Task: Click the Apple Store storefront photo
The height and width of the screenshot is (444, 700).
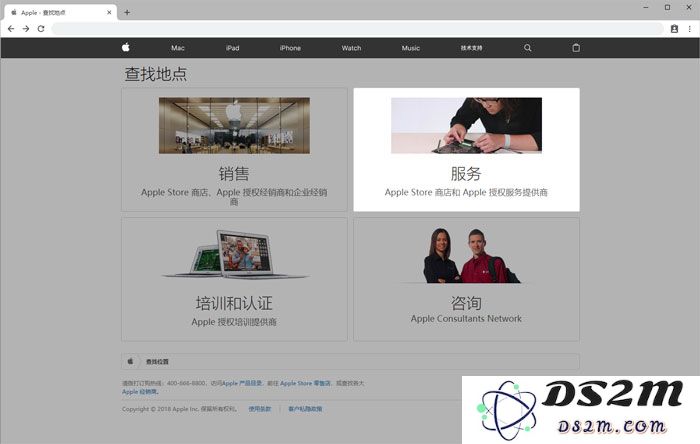Action: [234, 125]
